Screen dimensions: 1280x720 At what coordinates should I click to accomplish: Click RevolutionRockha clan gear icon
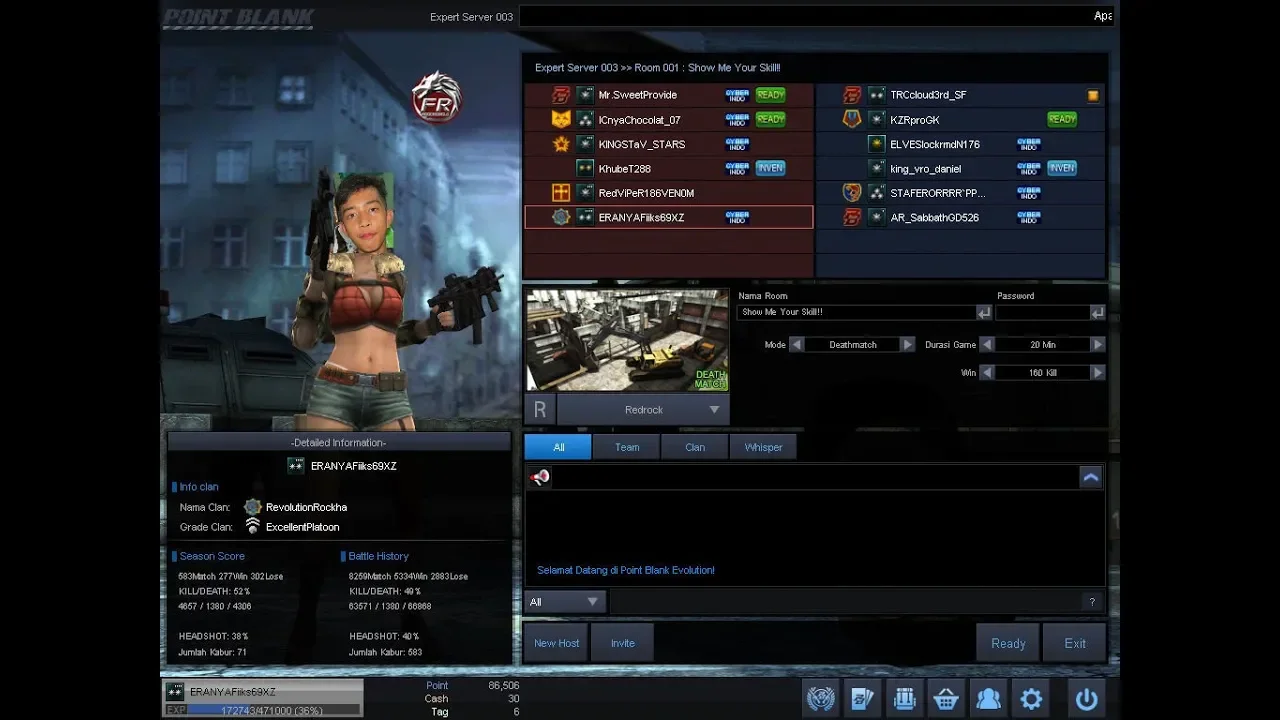pos(253,507)
